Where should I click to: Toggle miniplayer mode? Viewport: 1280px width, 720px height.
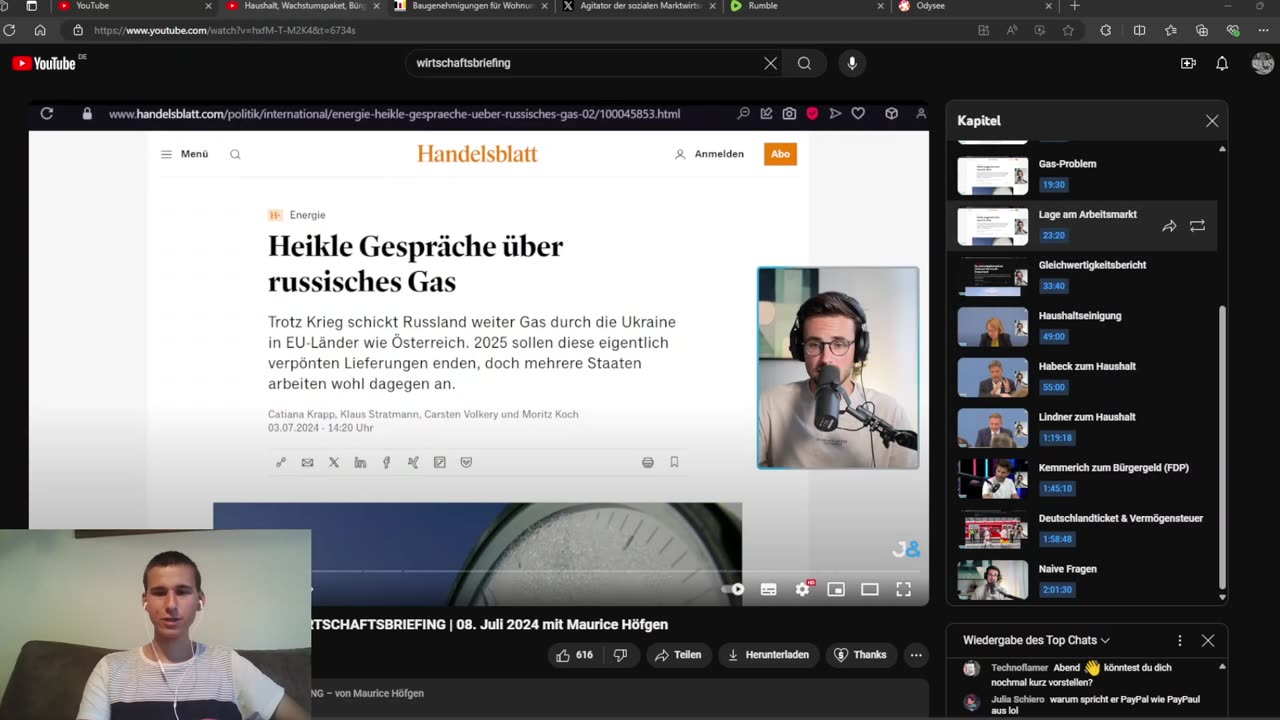pos(836,589)
